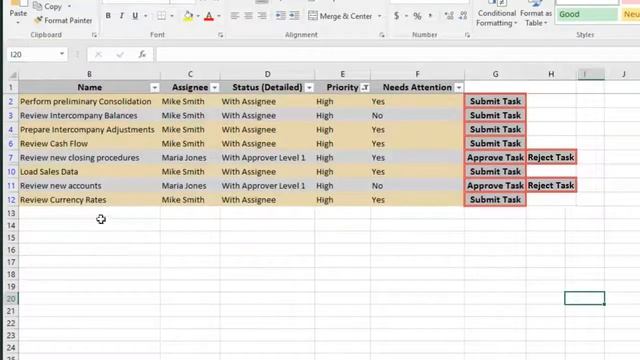640x360 pixels.
Task: Apply the Good cell style
Action: pyautogui.click(x=587, y=14)
